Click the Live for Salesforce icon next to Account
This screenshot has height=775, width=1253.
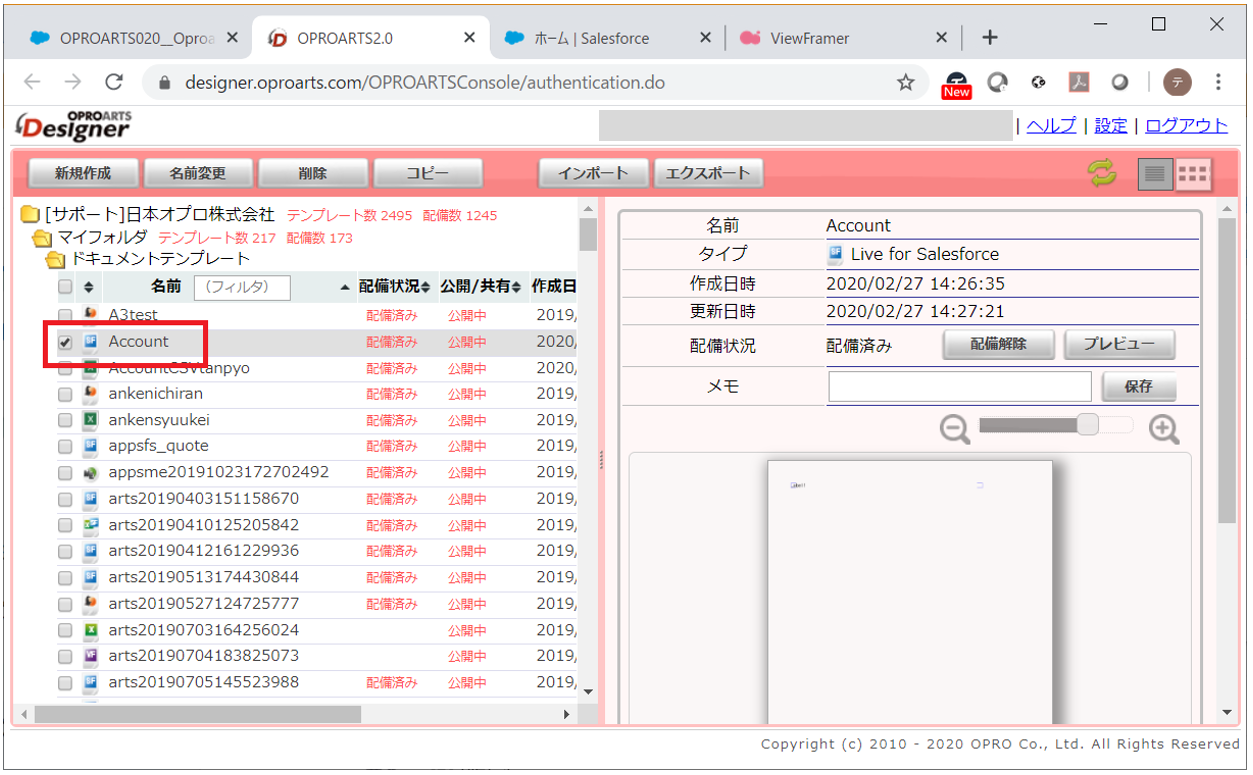point(89,342)
